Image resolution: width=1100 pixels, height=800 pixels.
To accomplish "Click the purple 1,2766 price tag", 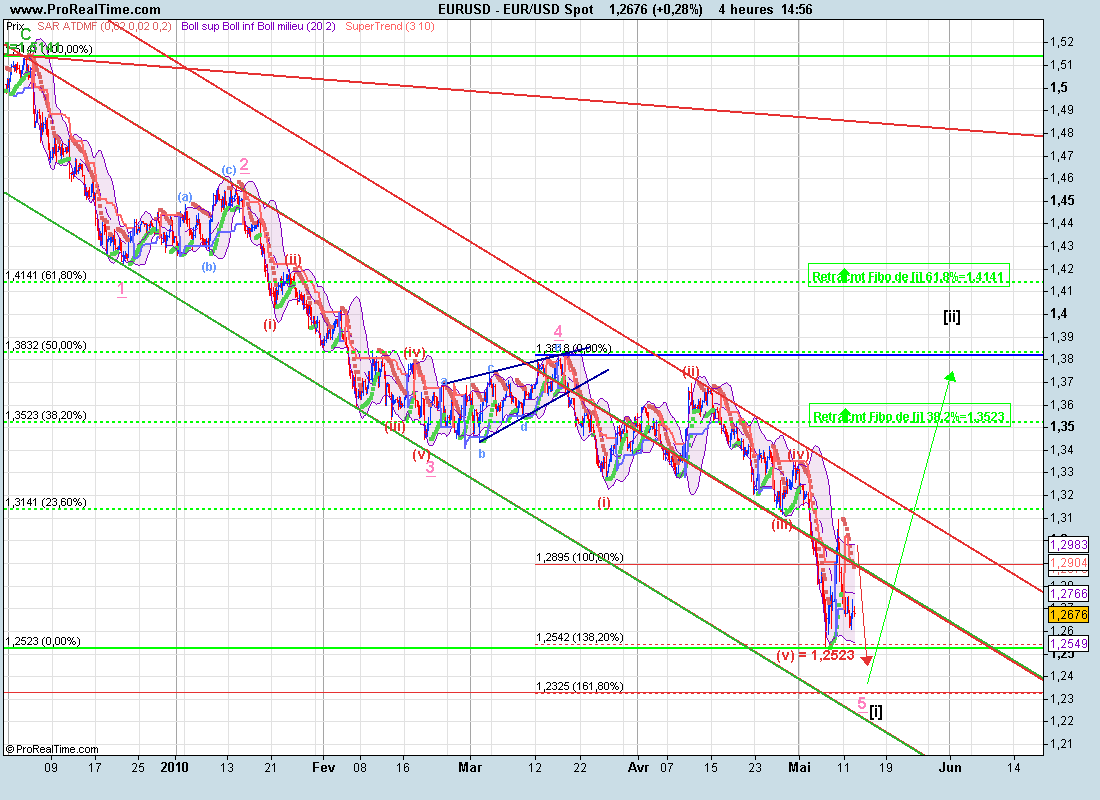I will pyautogui.click(x=1068, y=594).
